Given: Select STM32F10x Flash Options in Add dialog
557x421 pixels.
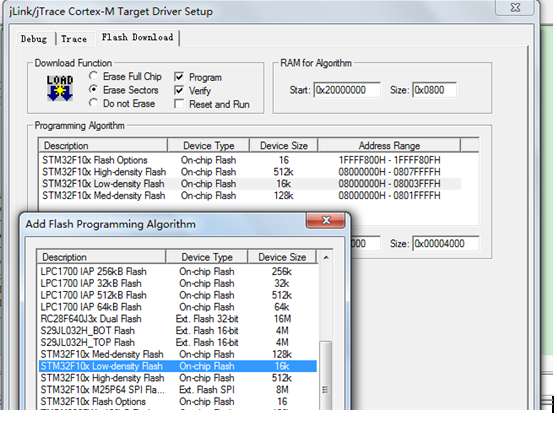Looking at the screenshot, I should [178, 401].
